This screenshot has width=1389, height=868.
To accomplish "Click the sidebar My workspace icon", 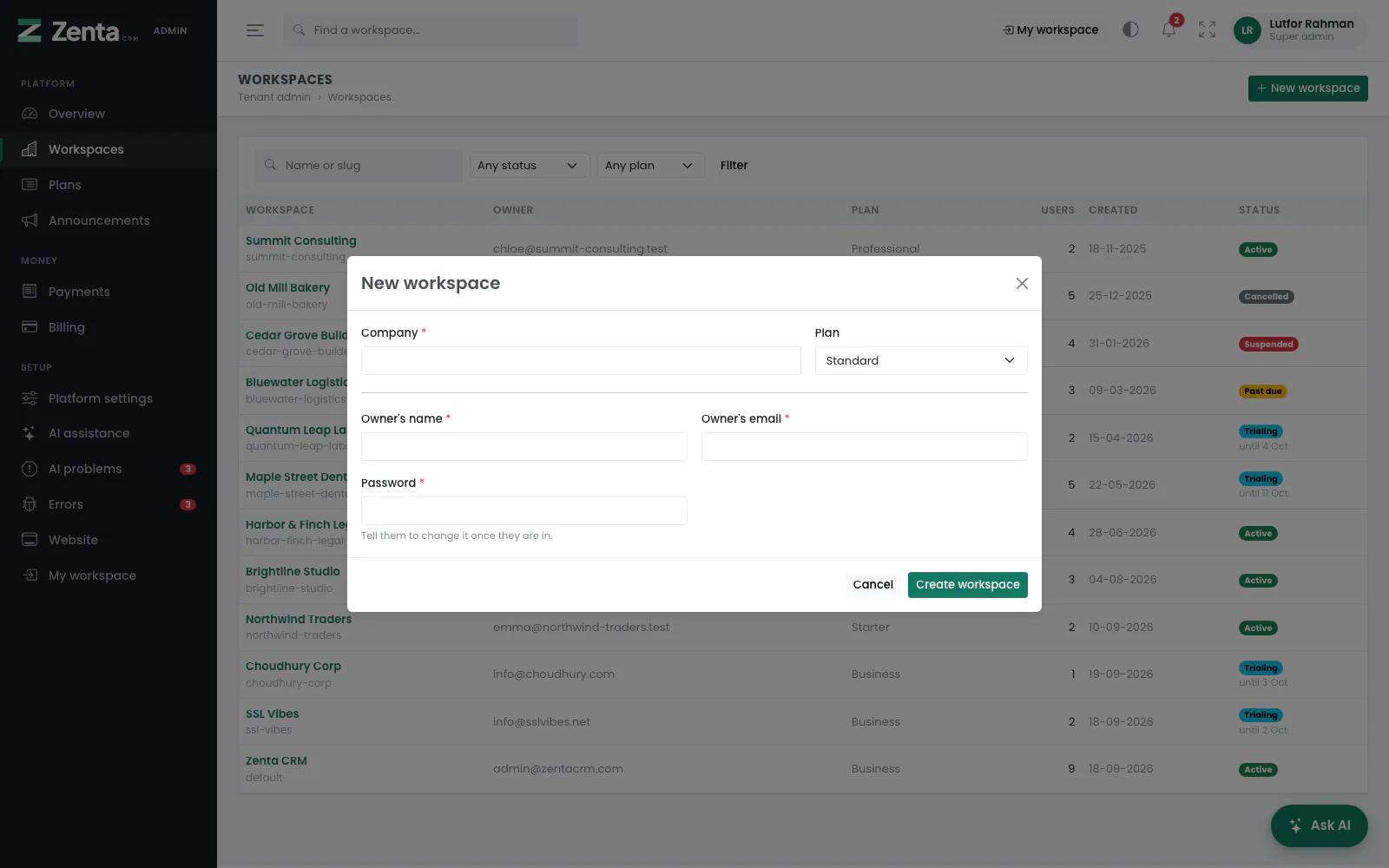I will [30, 575].
